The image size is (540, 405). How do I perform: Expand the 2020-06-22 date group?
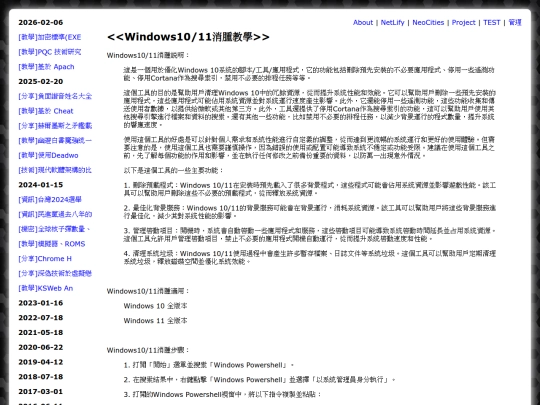click(x=41, y=347)
